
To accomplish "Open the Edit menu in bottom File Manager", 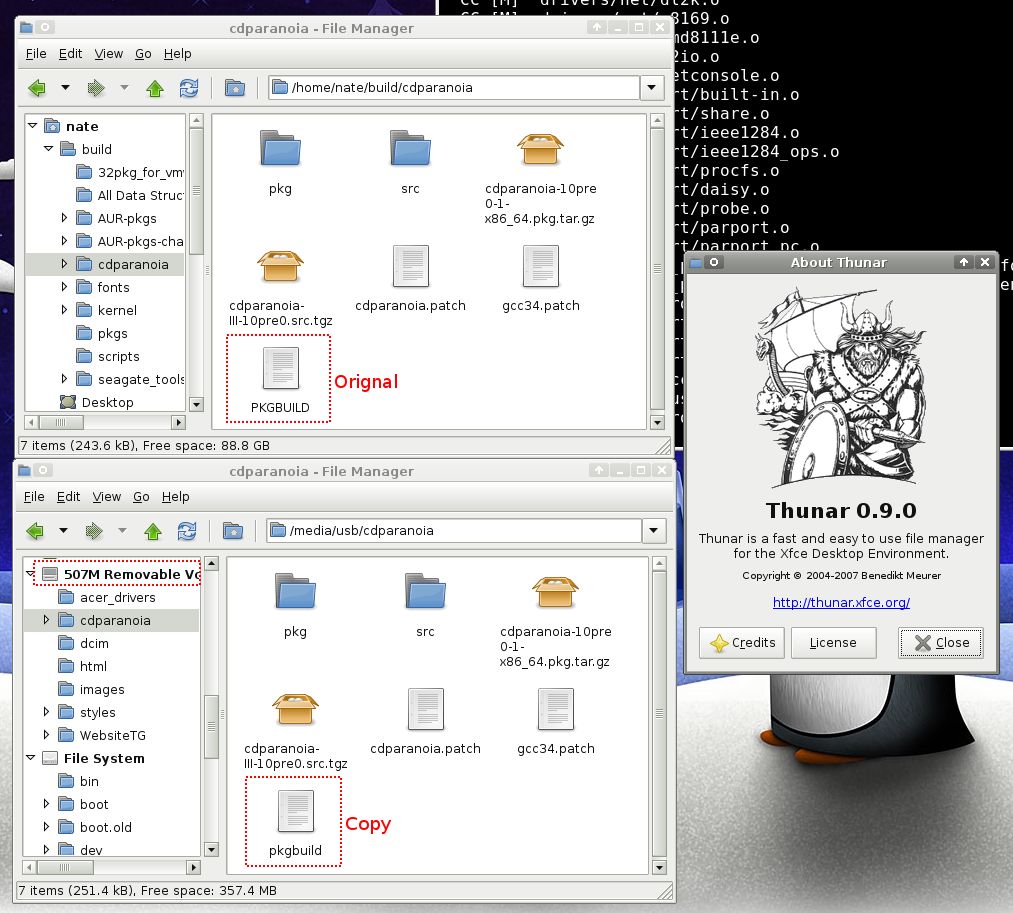I will [69, 497].
